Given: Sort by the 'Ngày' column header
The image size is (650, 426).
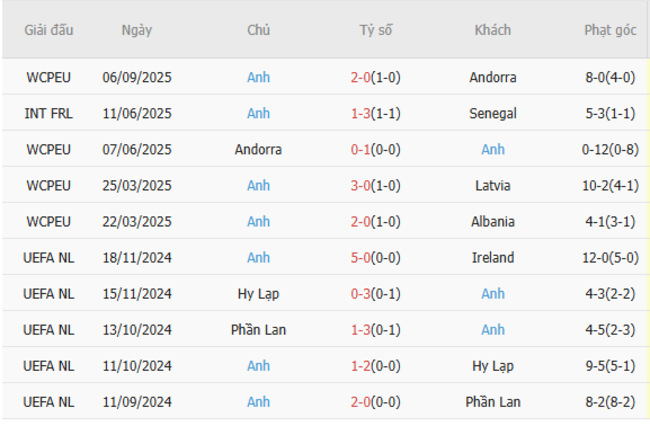Looking at the screenshot, I should [137, 30].
